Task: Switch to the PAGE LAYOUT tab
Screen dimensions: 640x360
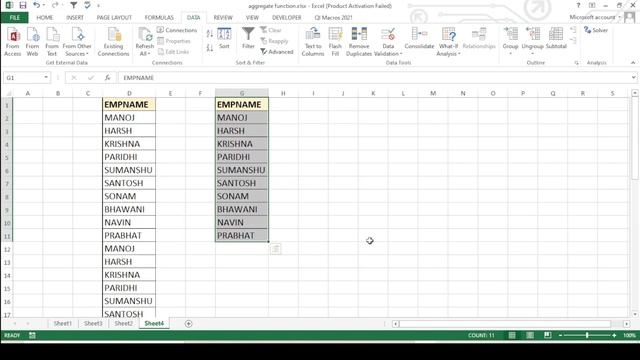Action: click(x=114, y=18)
